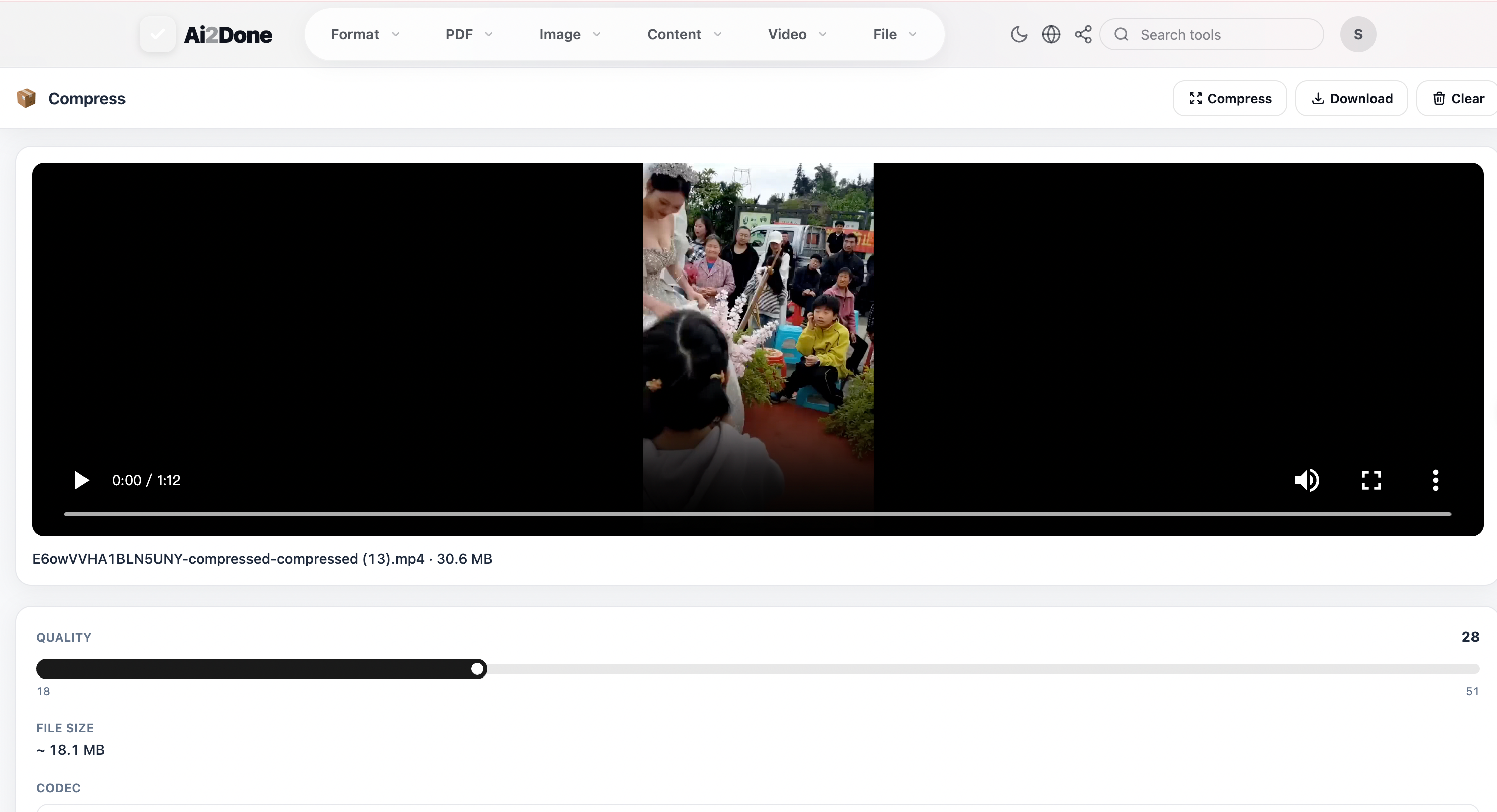Click the Download button
The width and height of the screenshot is (1497, 812).
pyautogui.click(x=1351, y=99)
